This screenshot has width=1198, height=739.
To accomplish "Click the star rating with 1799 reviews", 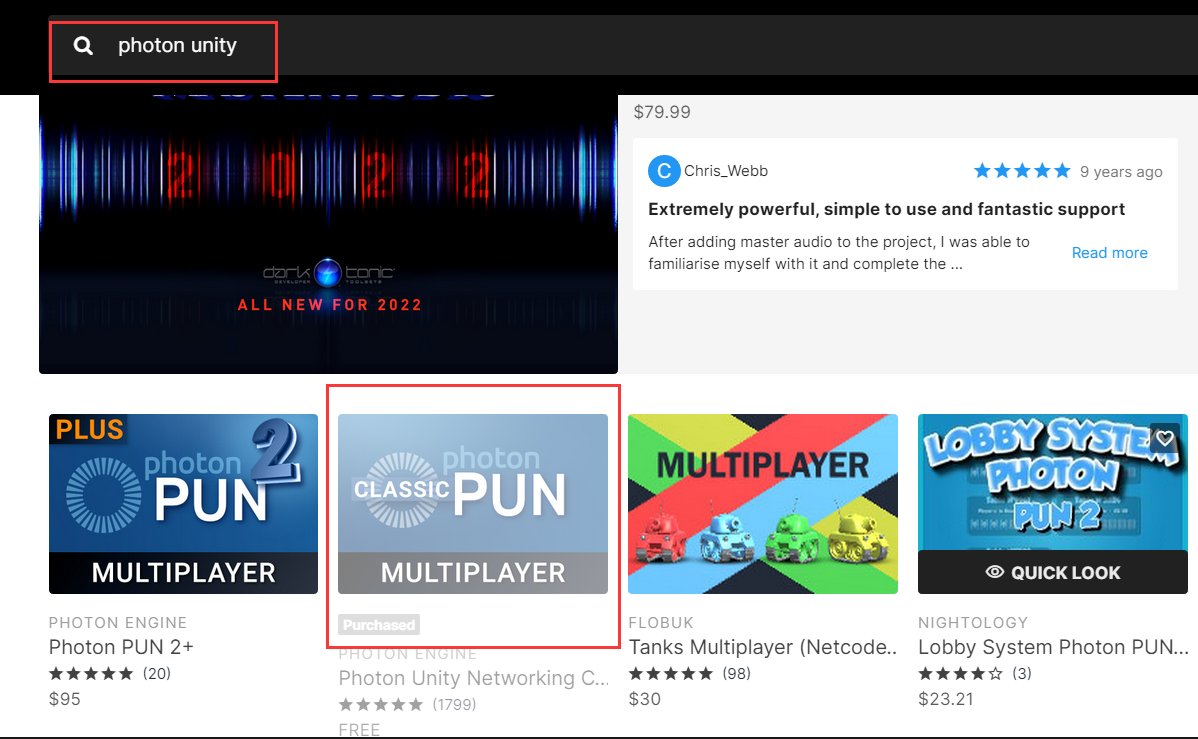I will point(380,705).
